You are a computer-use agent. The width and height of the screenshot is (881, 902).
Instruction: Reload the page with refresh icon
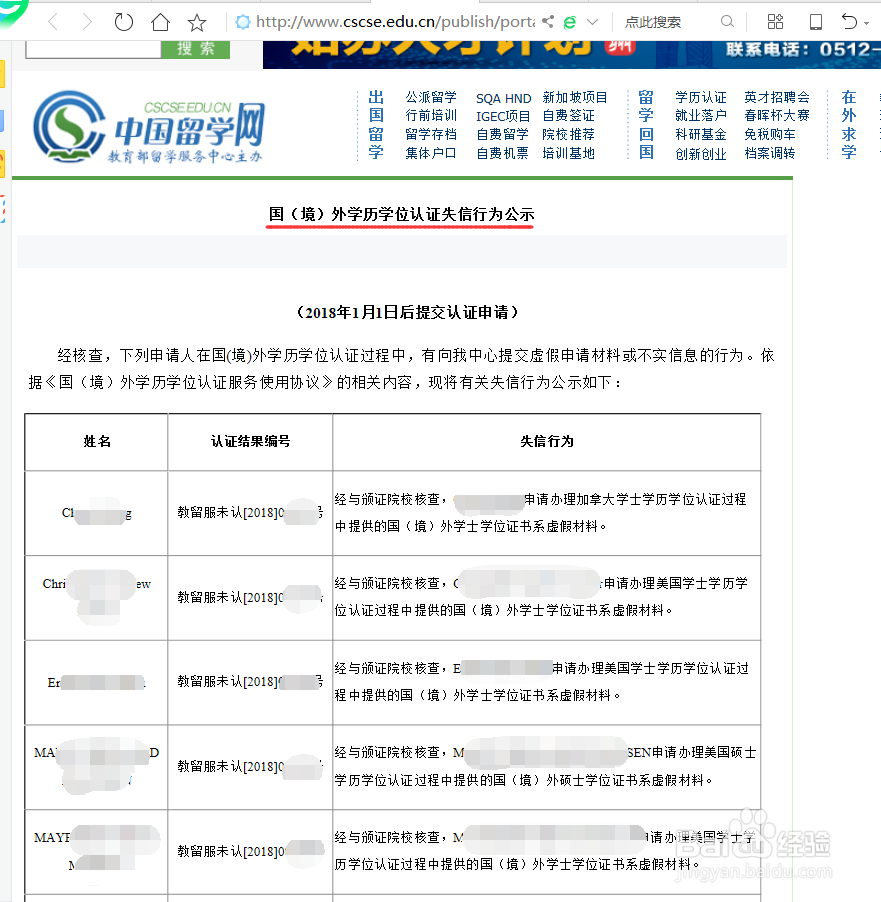pos(123,22)
